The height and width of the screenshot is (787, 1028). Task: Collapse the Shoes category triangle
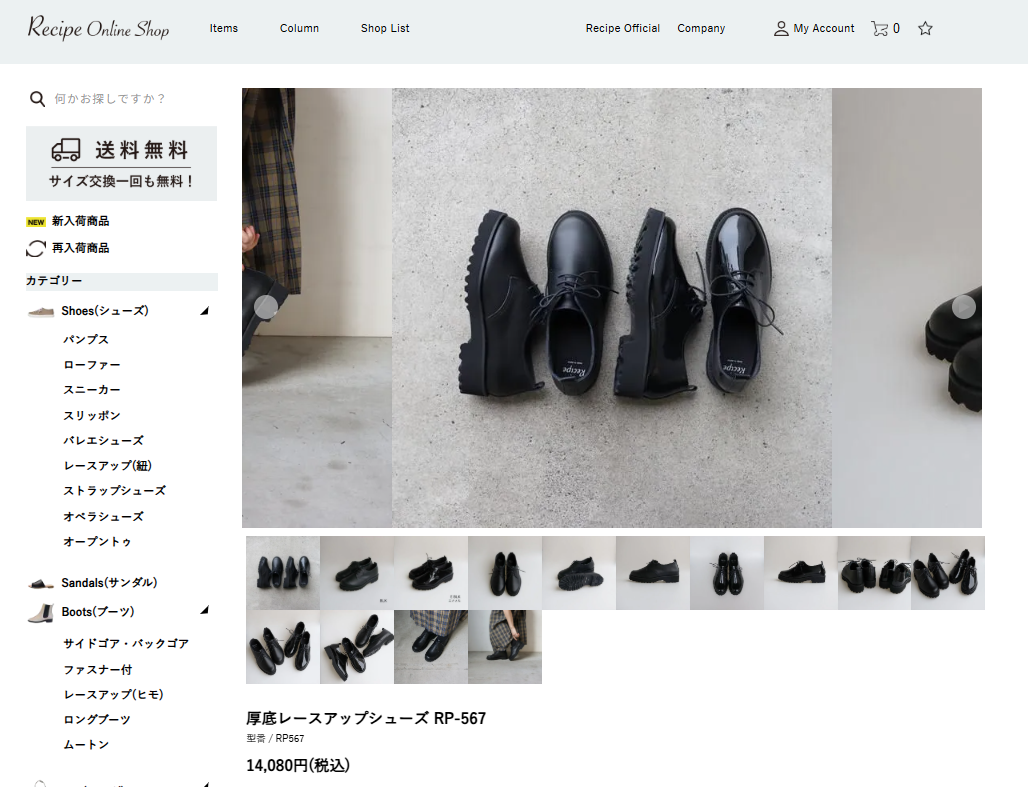pyautogui.click(x=205, y=311)
